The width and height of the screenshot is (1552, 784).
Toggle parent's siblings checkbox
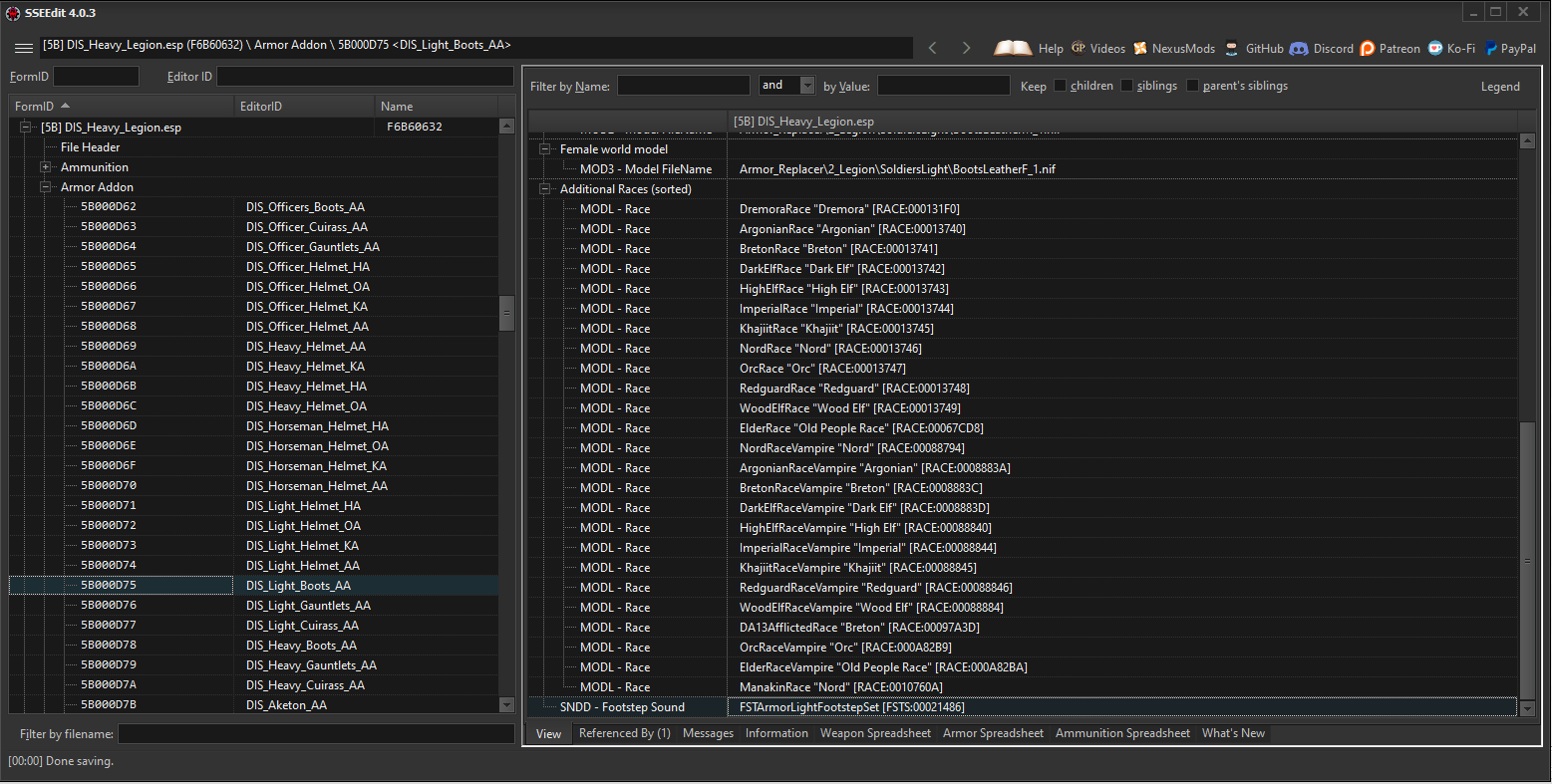[x=1192, y=86]
